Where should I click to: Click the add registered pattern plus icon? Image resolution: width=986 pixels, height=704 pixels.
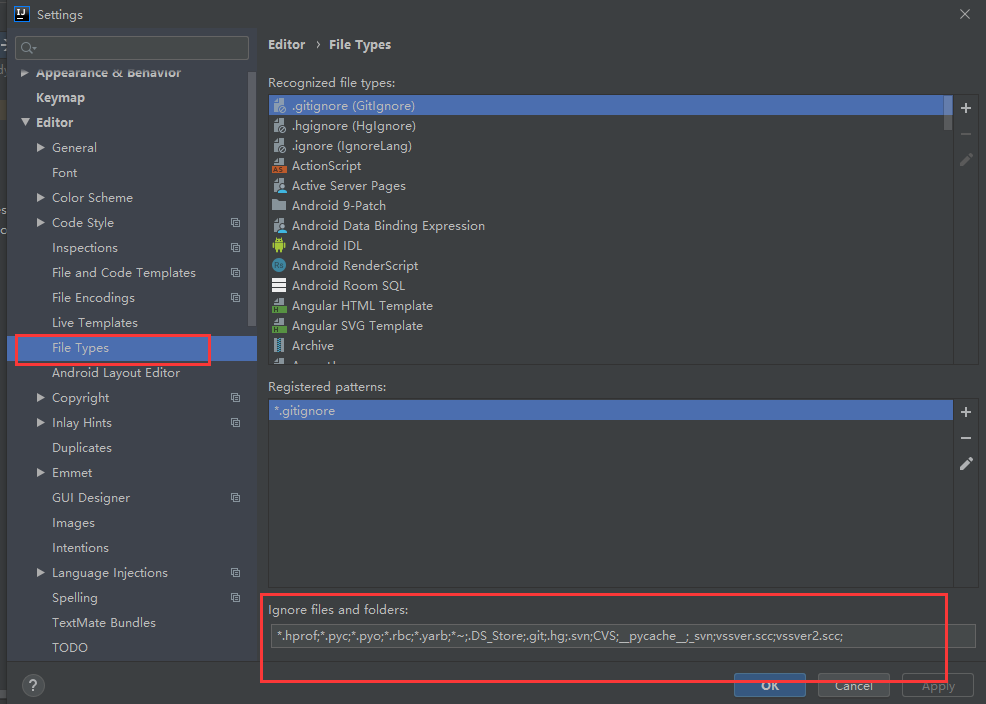coord(966,412)
